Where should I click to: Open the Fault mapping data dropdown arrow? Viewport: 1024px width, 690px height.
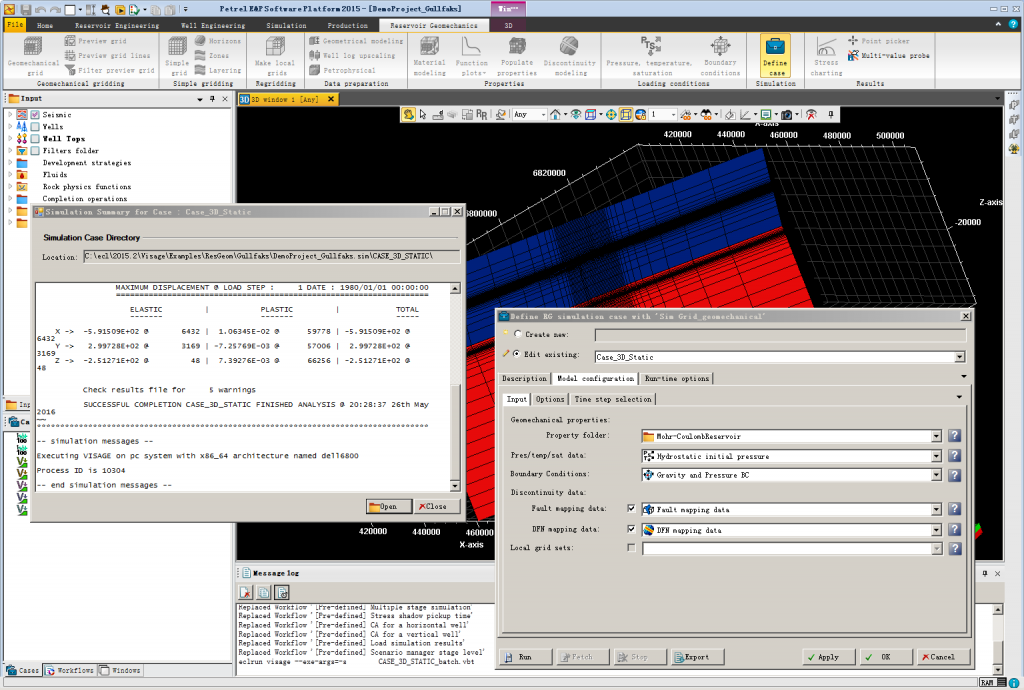click(x=936, y=509)
